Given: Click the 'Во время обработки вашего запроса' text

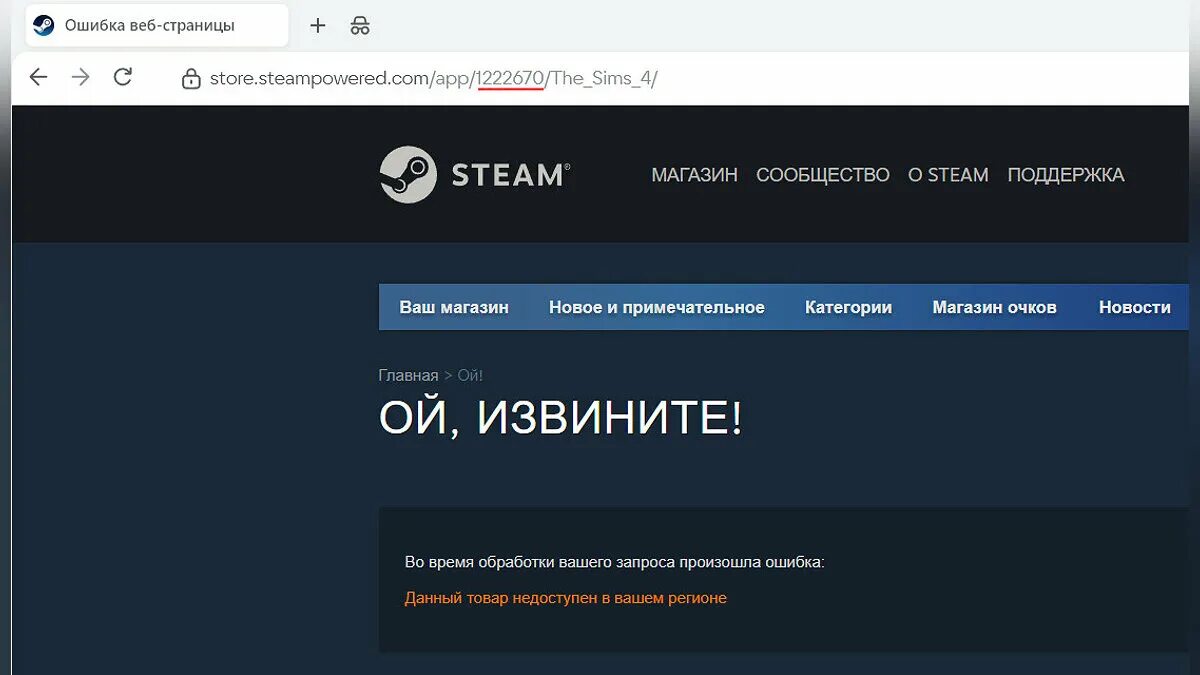Looking at the screenshot, I should click(x=614, y=562).
